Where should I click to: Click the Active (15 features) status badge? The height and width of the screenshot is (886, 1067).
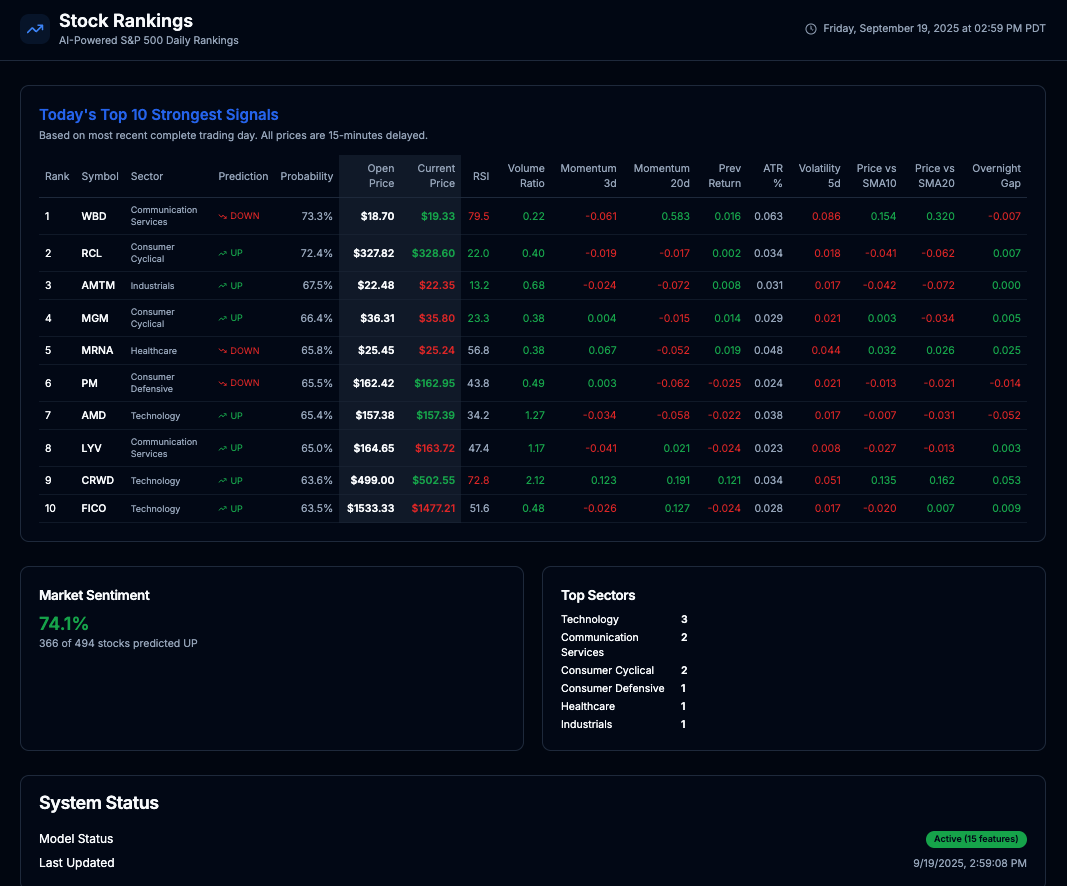pyautogui.click(x=976, y=839)
